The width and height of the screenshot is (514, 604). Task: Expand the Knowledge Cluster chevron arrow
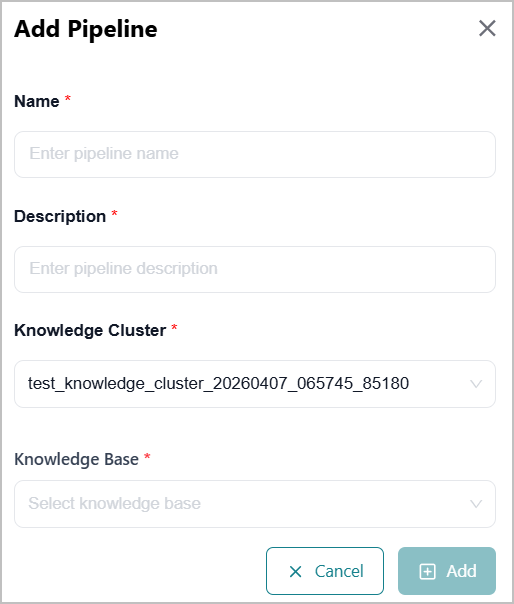pos(476,384)
